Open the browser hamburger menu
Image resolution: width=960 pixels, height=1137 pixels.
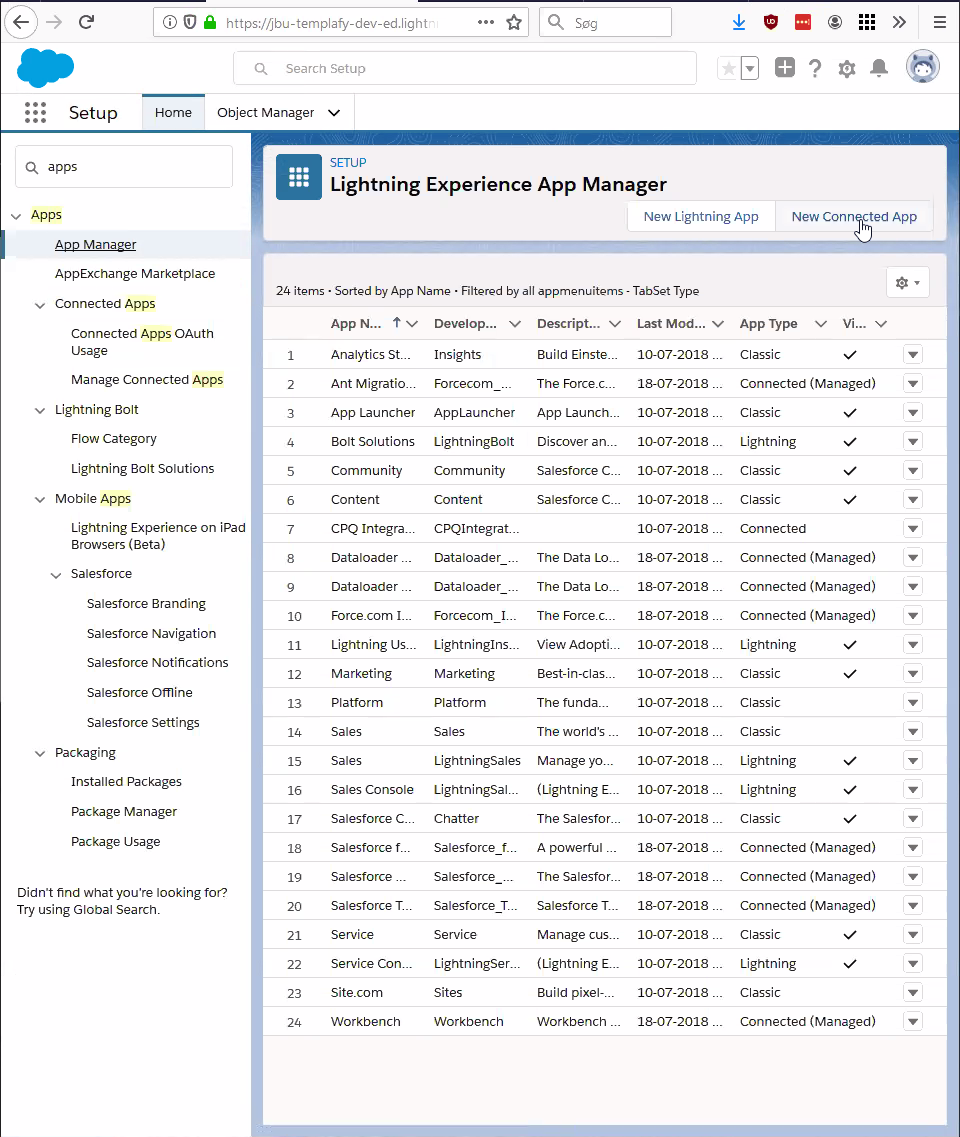pyautogui.click(x=940, y=22)
